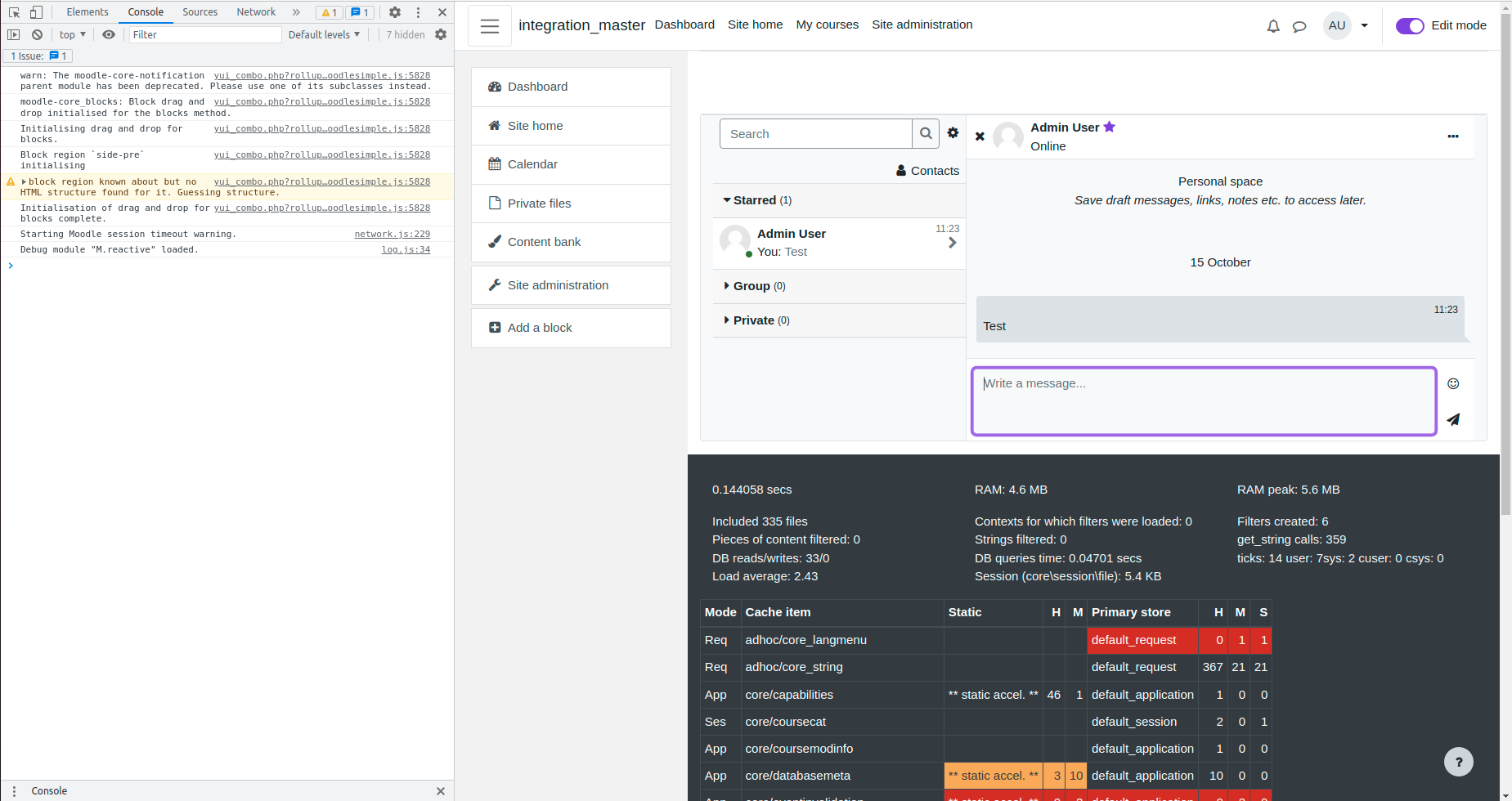Turn off the Edit mode switch
Image resolution: width=1512 pixels, height=801 pixels.
1410,25
